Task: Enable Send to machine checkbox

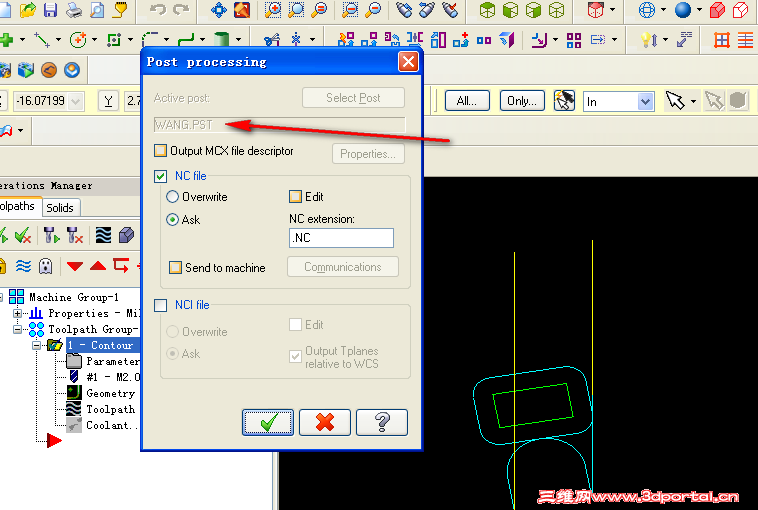Action: [175, 267]
